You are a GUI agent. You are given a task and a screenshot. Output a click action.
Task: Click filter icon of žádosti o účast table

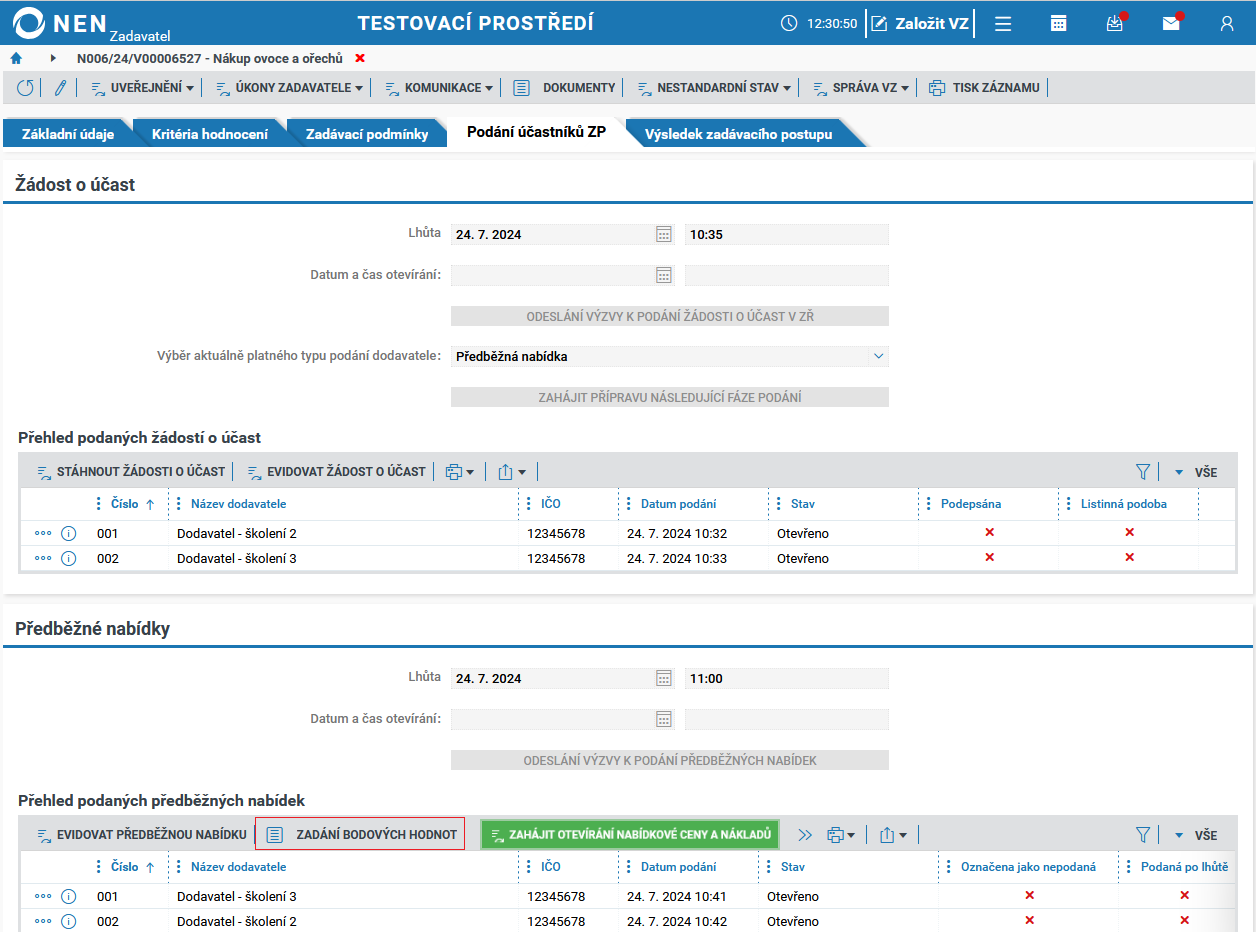(1143, 471)
